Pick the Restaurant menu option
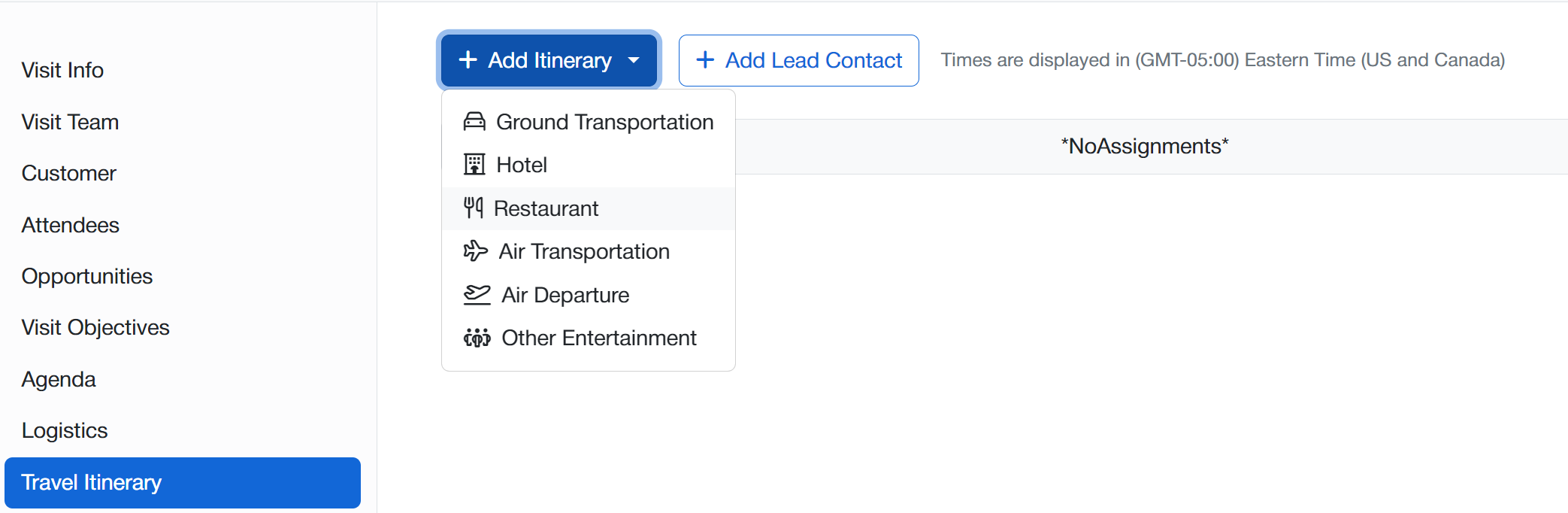This screenshot has height=513, width=1568. click(x=546, y=208)
